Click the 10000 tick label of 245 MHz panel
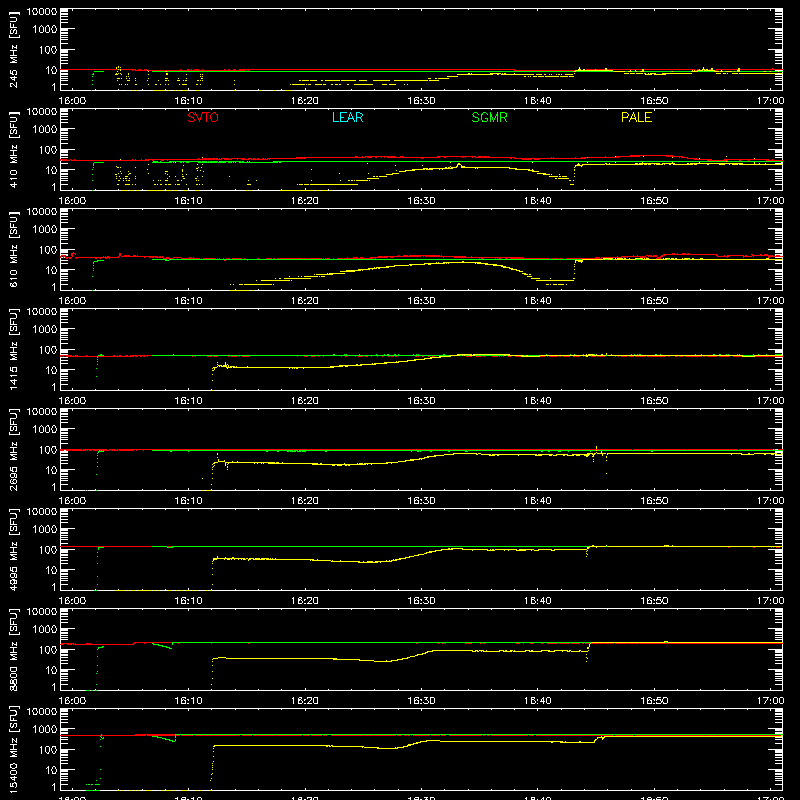 [x=42, y=12]
